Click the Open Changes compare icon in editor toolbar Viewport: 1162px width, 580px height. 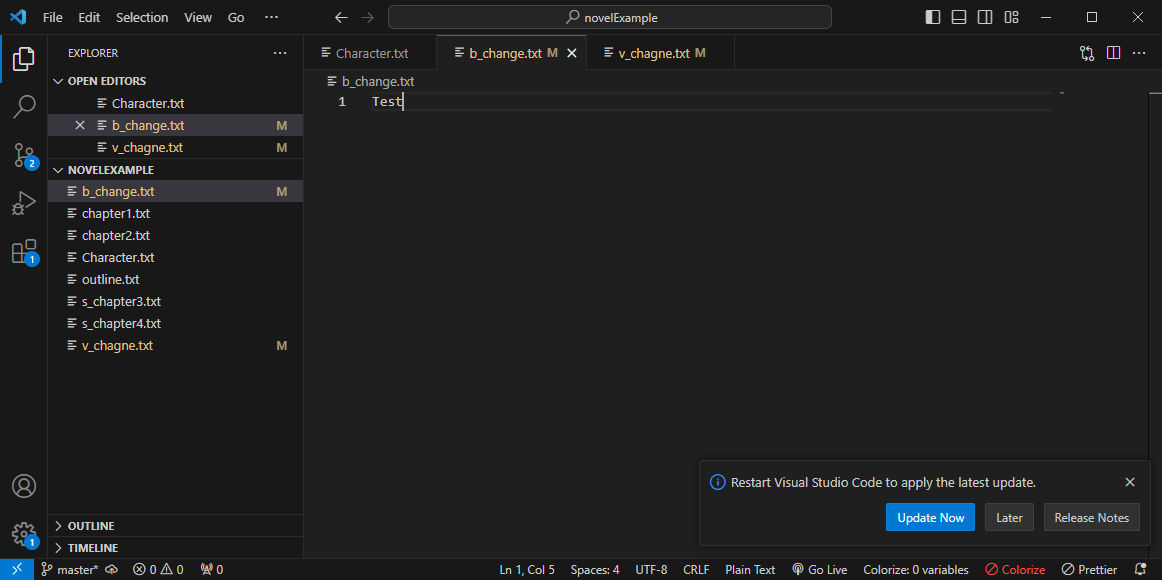[x=1087, y=53]
